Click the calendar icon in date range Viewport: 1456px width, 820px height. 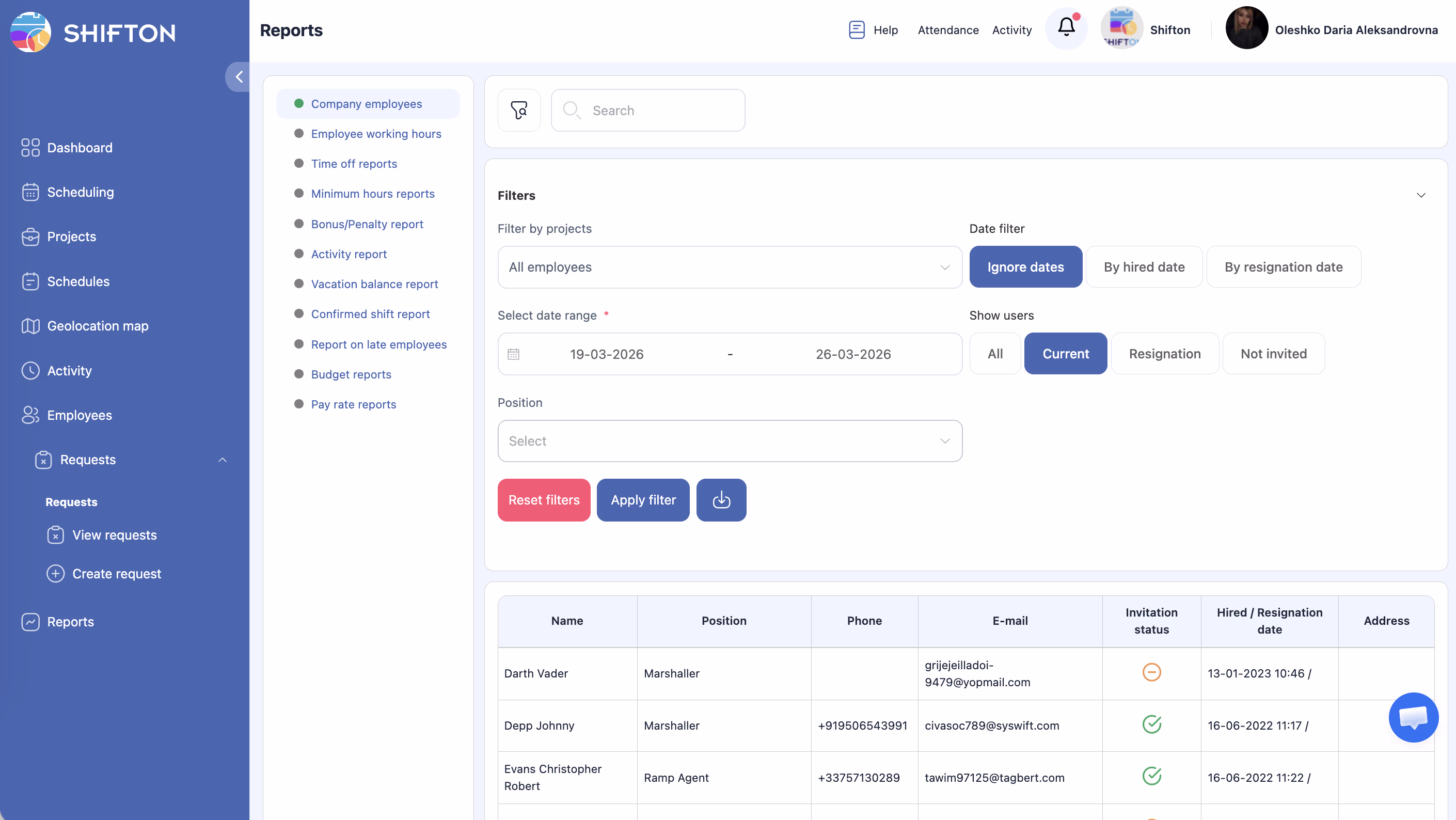point(513,354)
